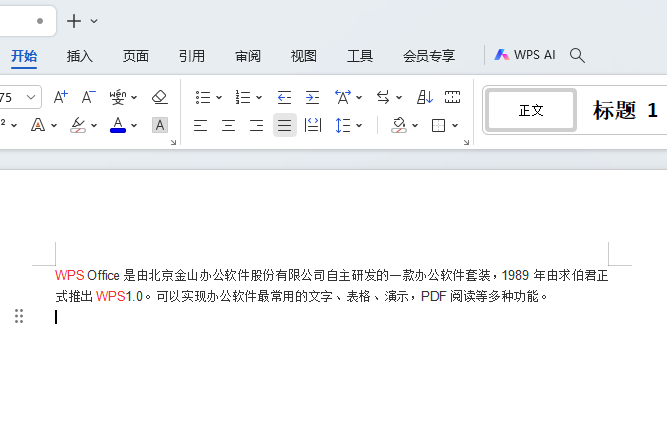Increase paragraph indent
This screenshot has height=443, width=667.
(312, 97)
